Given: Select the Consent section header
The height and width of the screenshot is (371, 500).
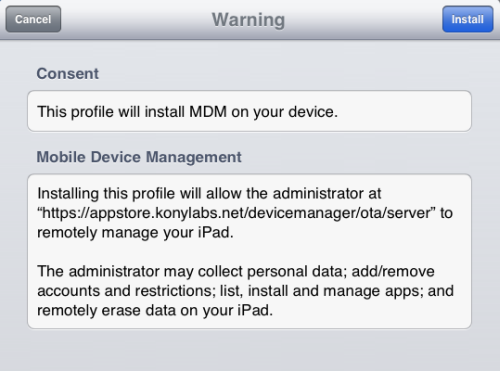Looking at the screenshot, I should (68, 73).
